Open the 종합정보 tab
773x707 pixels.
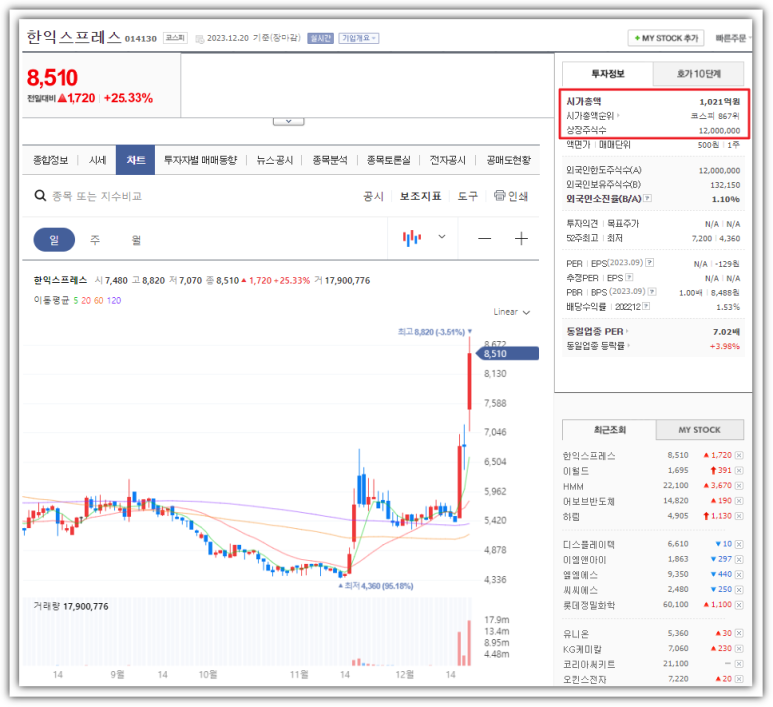[x=50, y=160]
